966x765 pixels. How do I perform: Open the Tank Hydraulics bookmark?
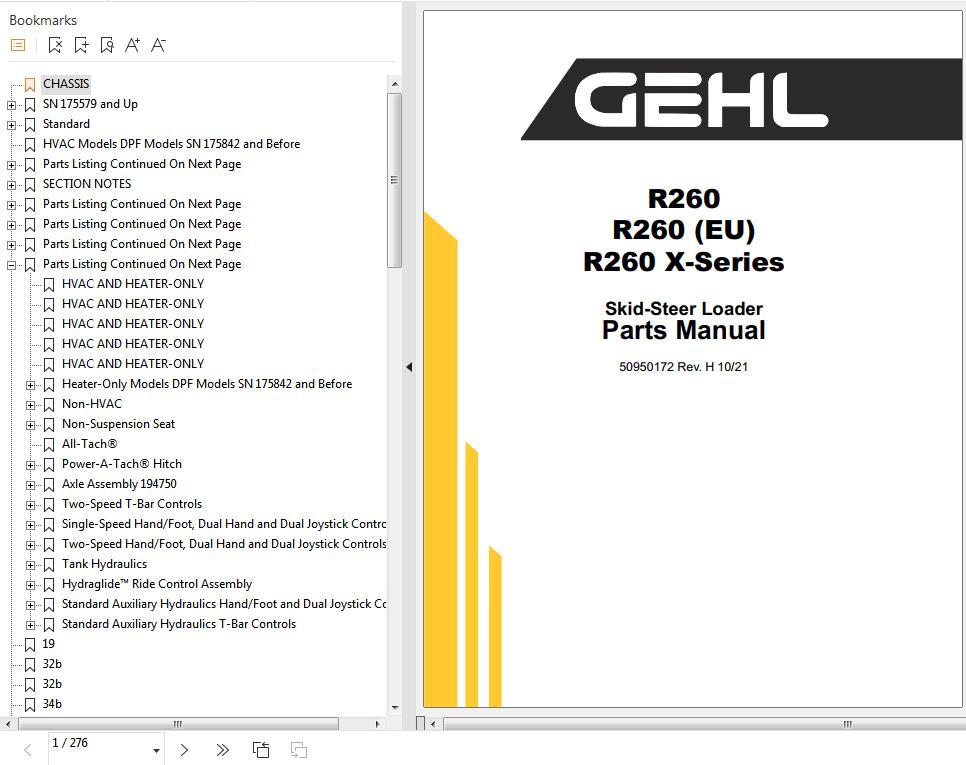[x=105, y=564]
